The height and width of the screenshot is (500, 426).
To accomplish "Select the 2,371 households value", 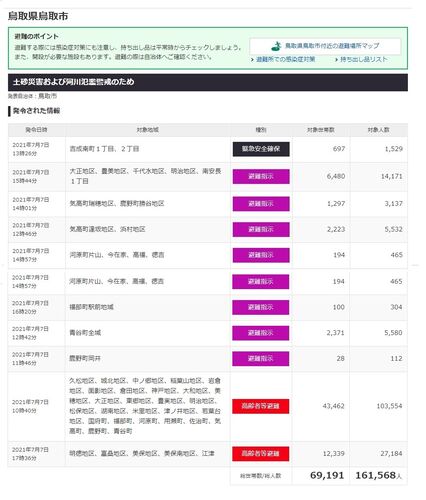I will point(335,333).
